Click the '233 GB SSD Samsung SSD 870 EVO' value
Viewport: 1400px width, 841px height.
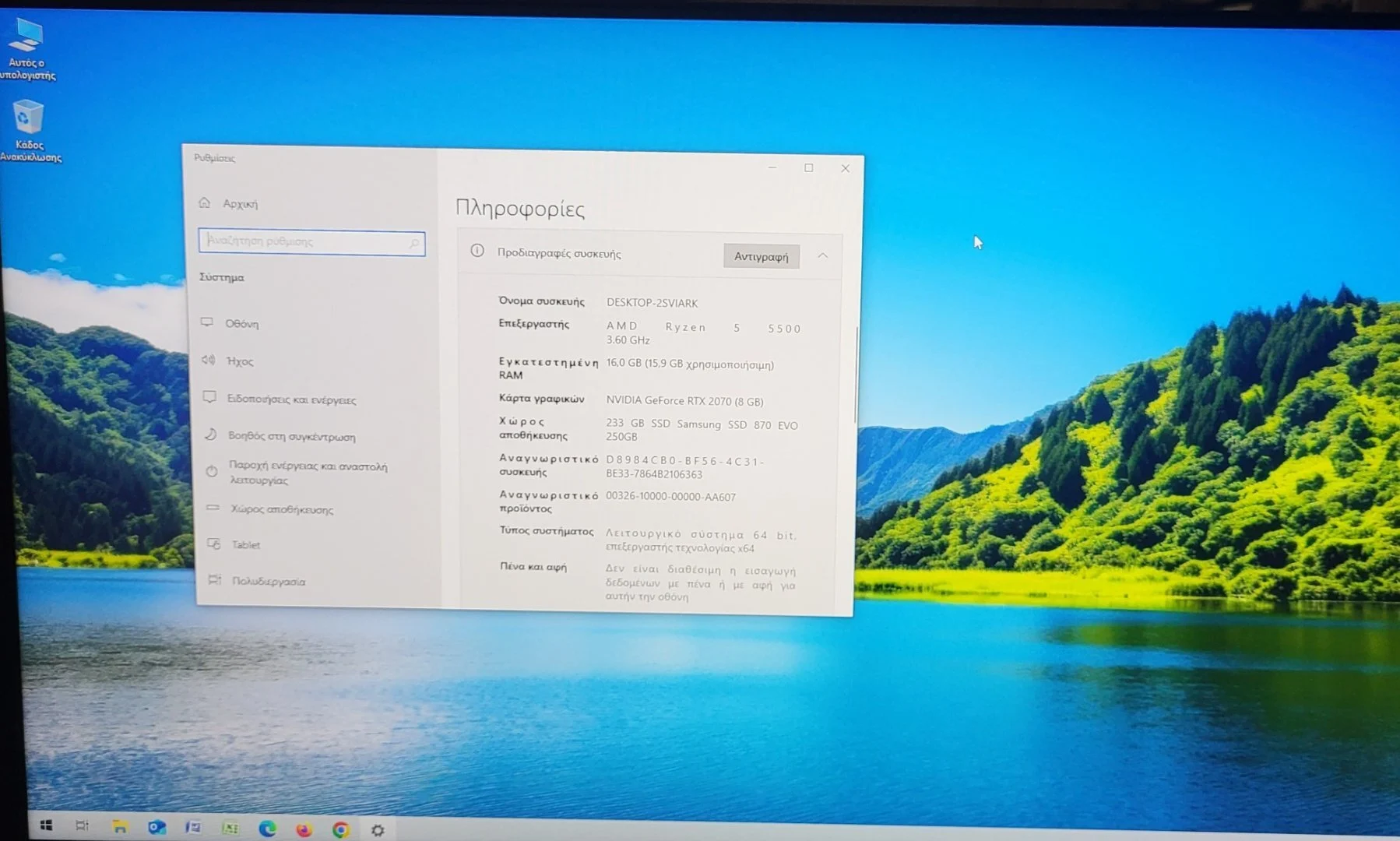coord(702,425)
